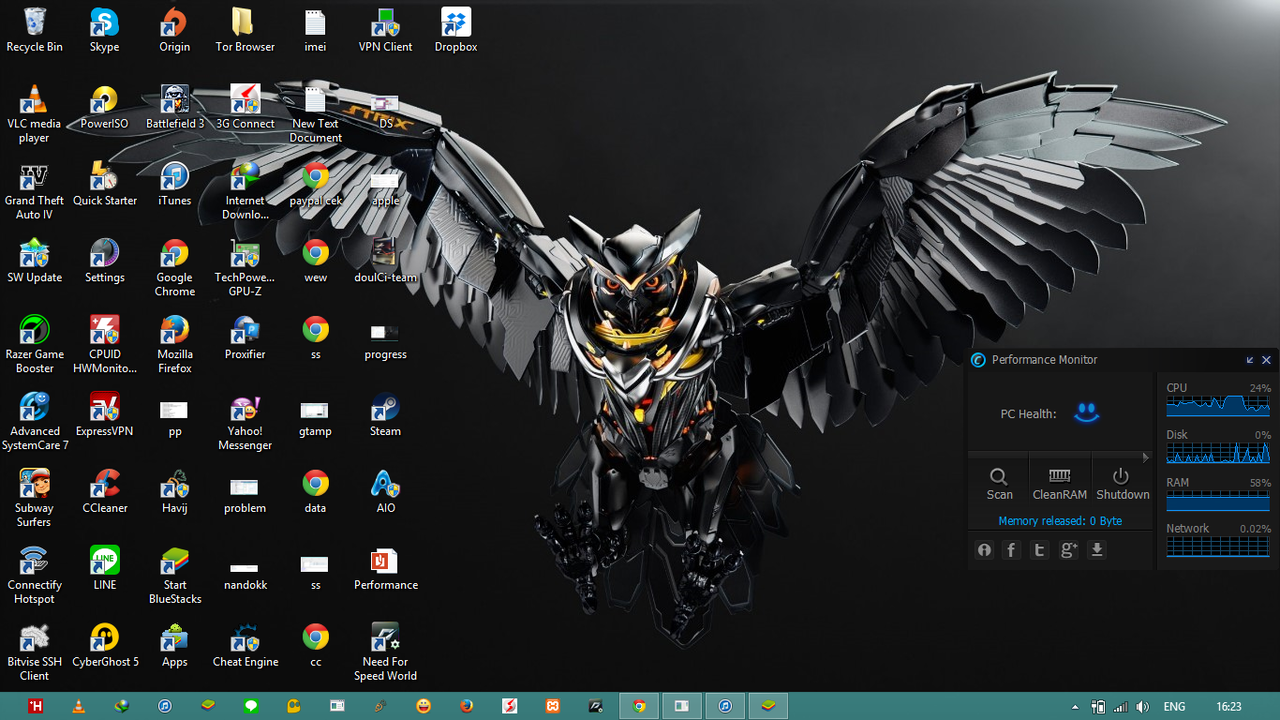The image size is (1280, 720).
Task: Click the Scan button in Performance Monitor
Action: 999,484
